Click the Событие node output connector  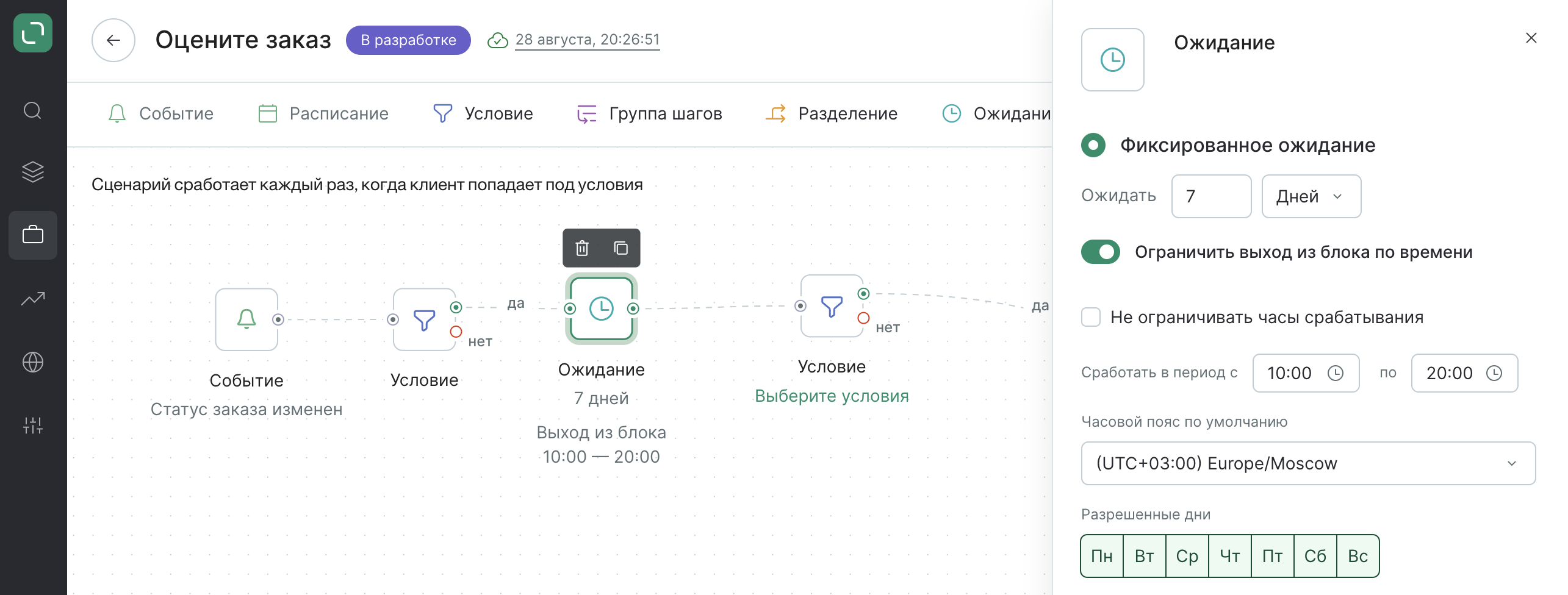[x=278, y=319]
